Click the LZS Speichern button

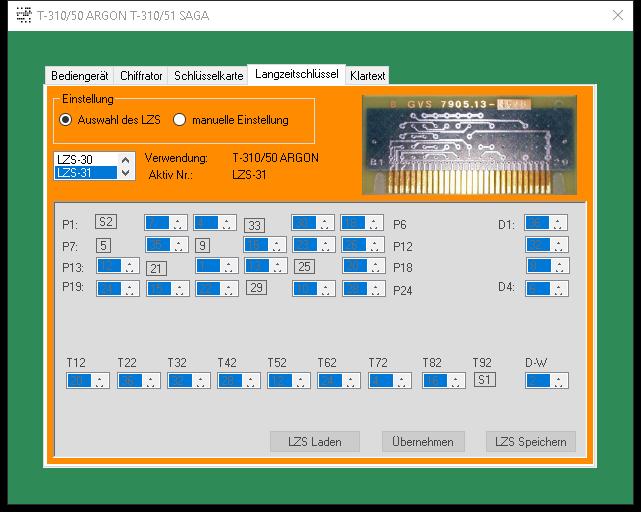click(531, 442)
